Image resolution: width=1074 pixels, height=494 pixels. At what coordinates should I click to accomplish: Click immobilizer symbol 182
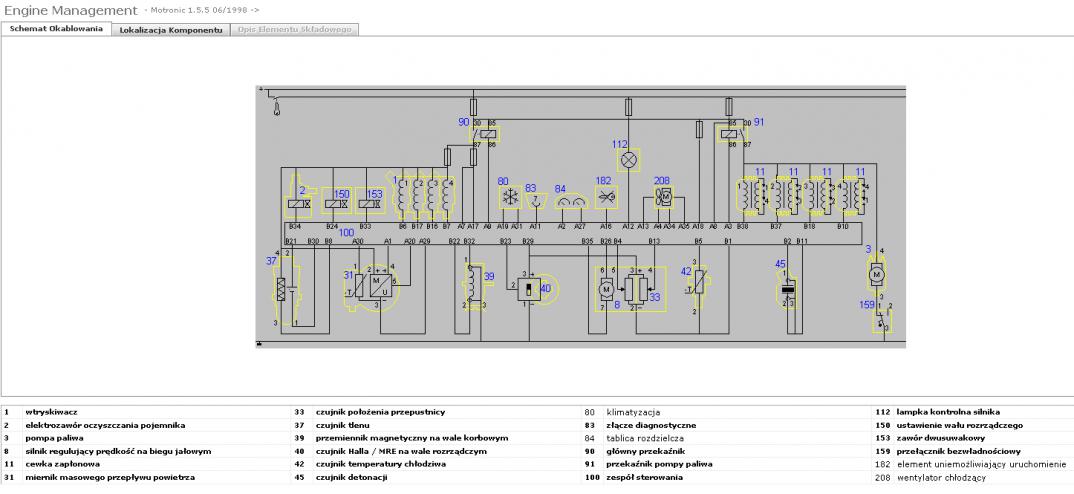pos(605,198)
